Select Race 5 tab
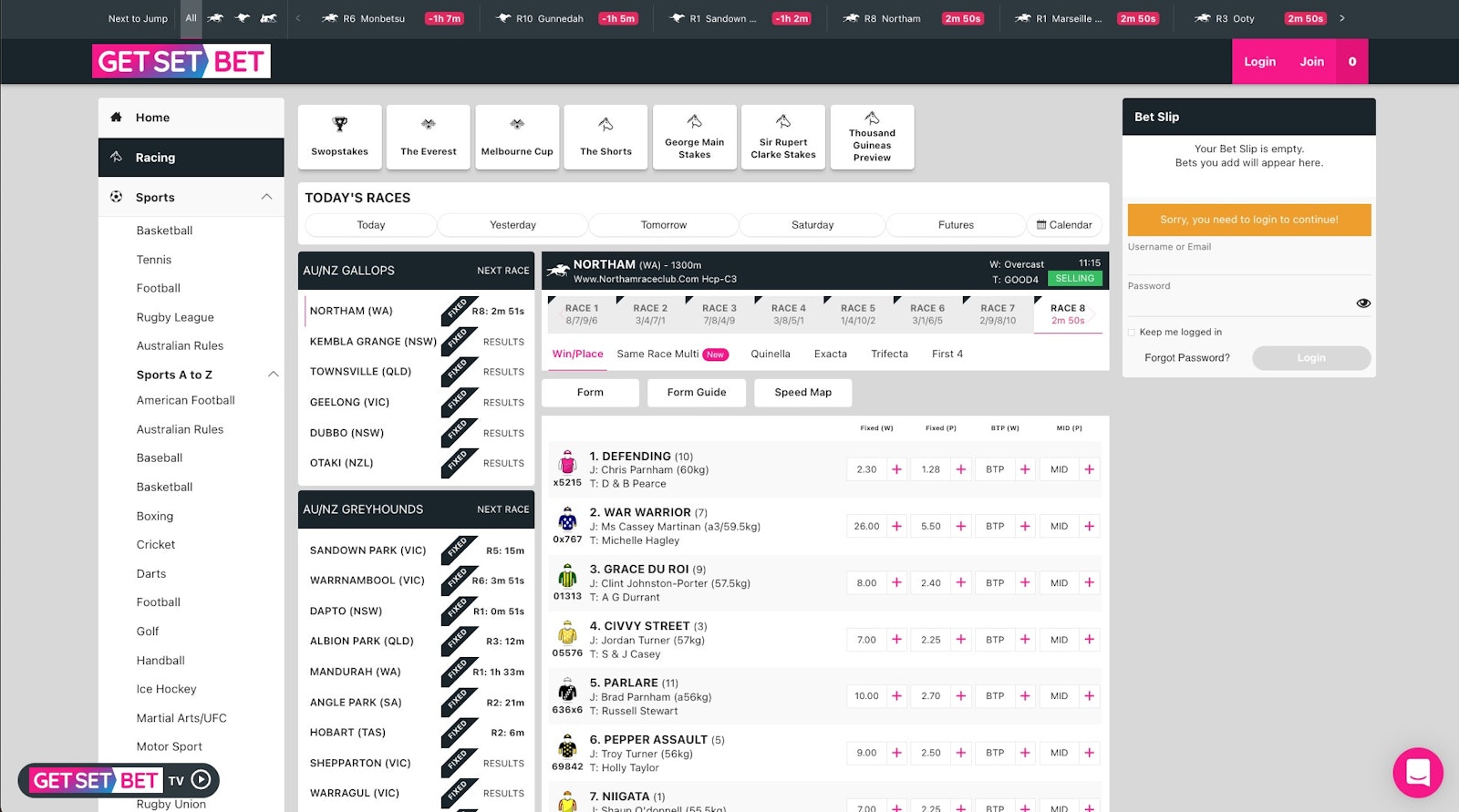 click(858, 314)
